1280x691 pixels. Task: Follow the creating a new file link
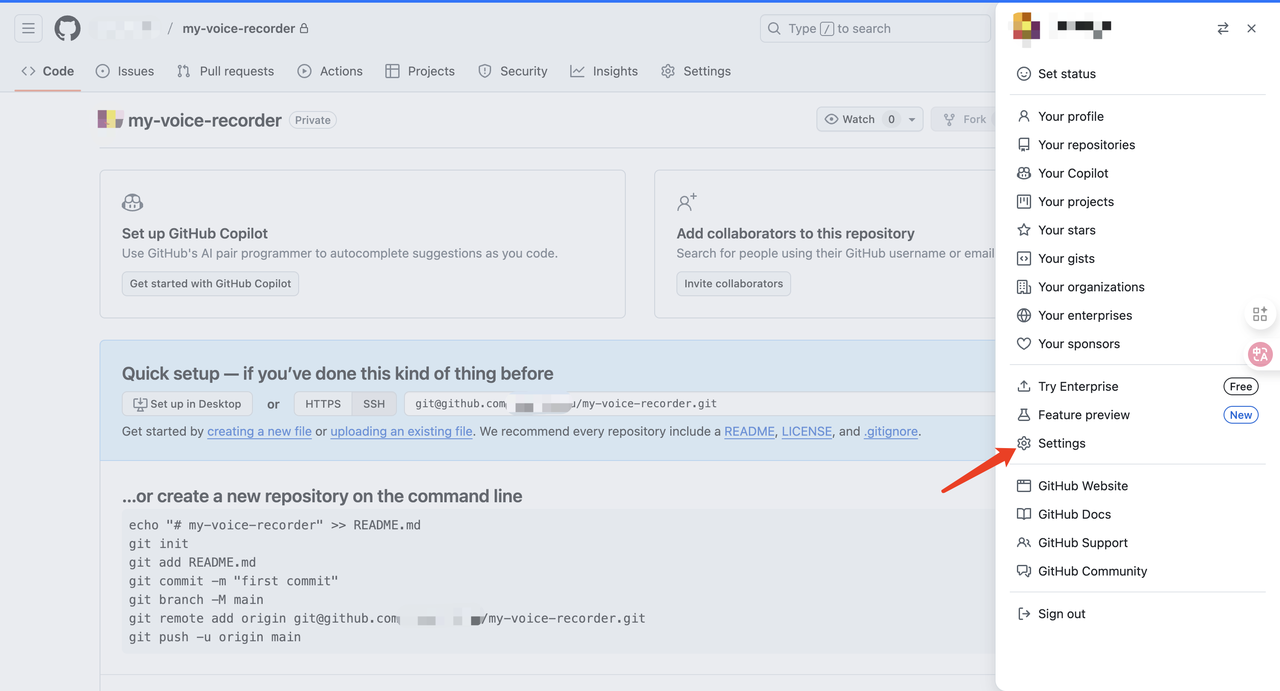[x=259, y=432]
